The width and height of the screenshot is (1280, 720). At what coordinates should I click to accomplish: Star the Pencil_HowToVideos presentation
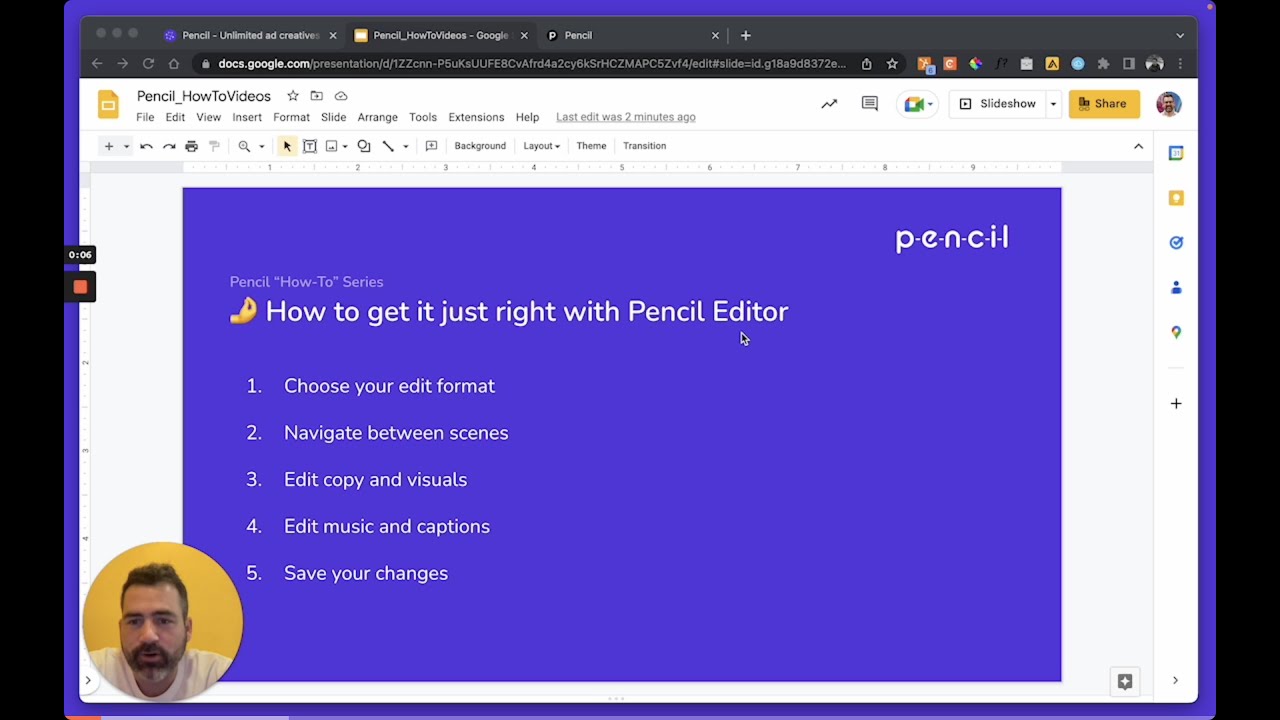click(x=293, y=96)
